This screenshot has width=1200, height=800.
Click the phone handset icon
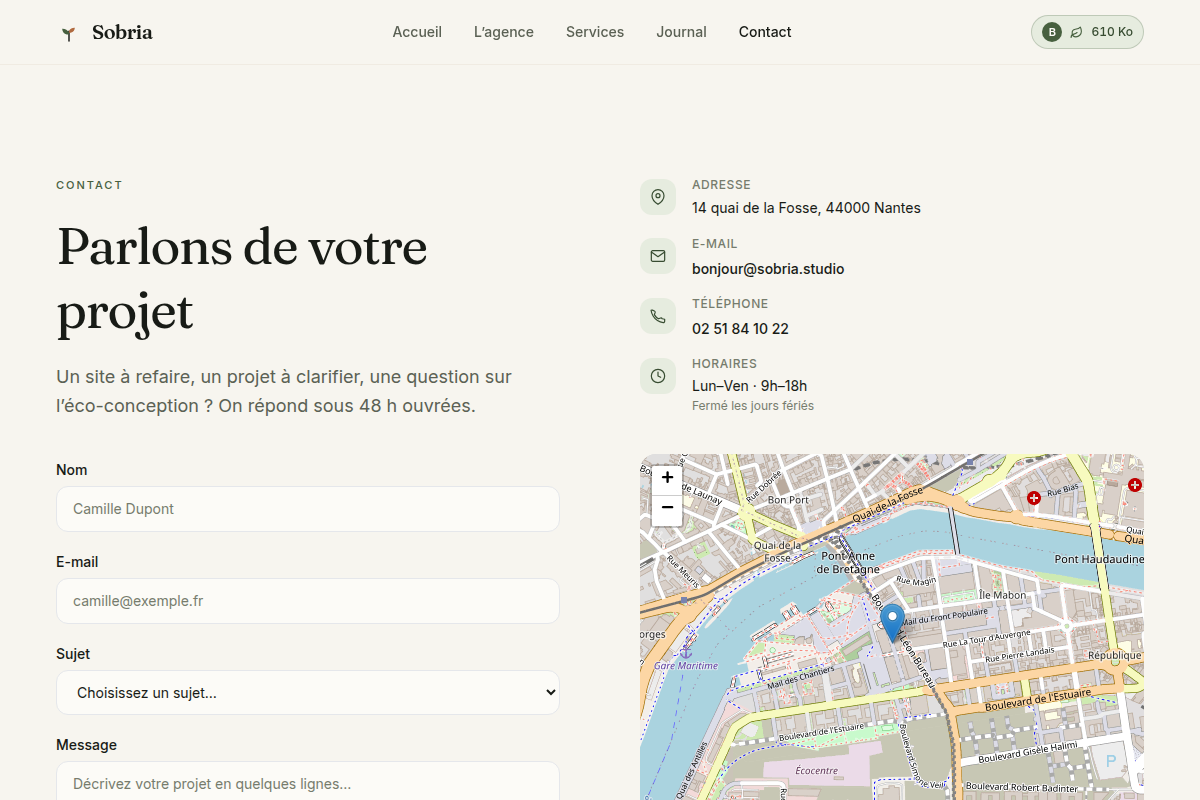(x=658, y=316)
